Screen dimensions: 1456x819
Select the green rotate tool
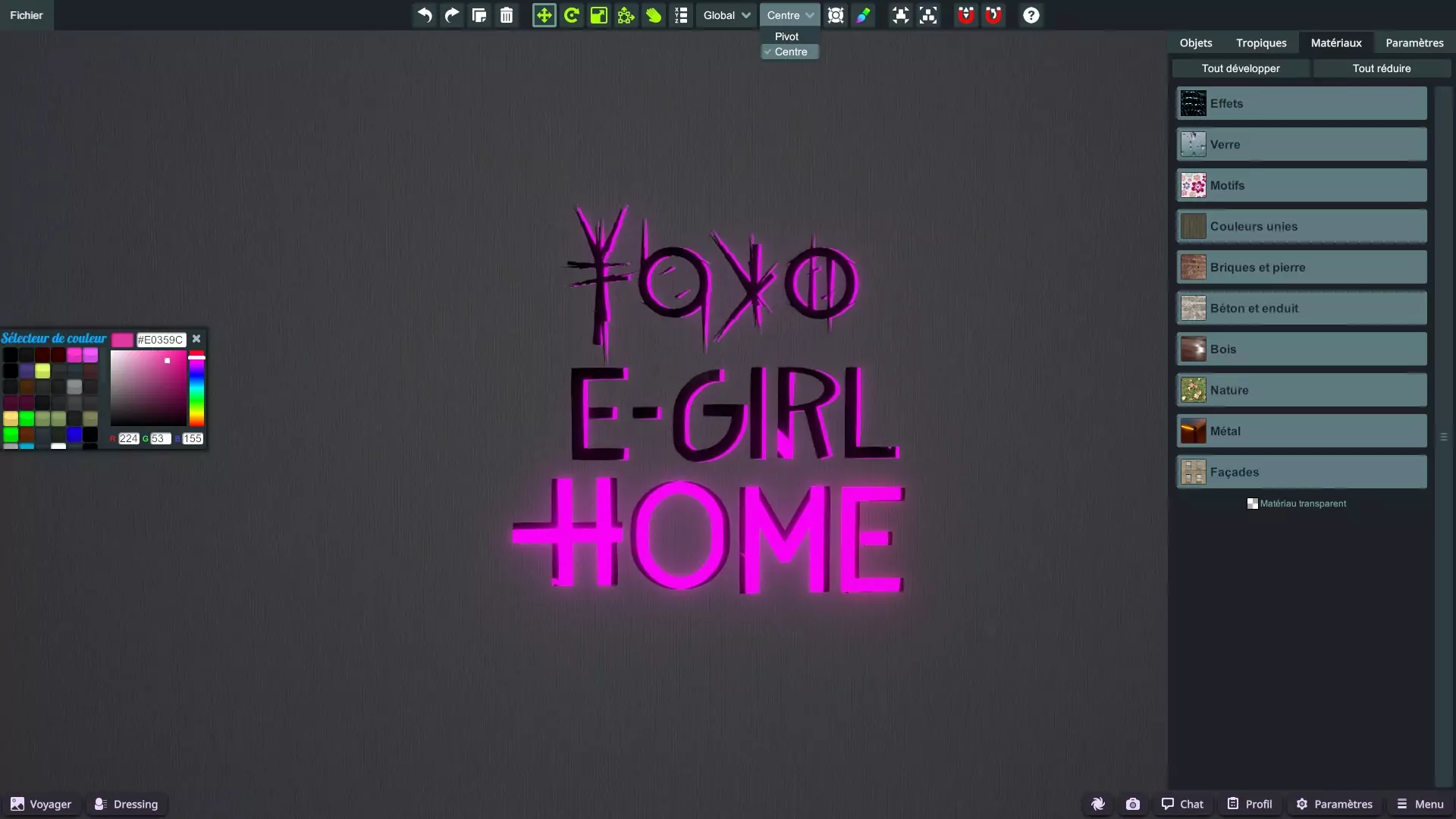[x=572, y=15]
